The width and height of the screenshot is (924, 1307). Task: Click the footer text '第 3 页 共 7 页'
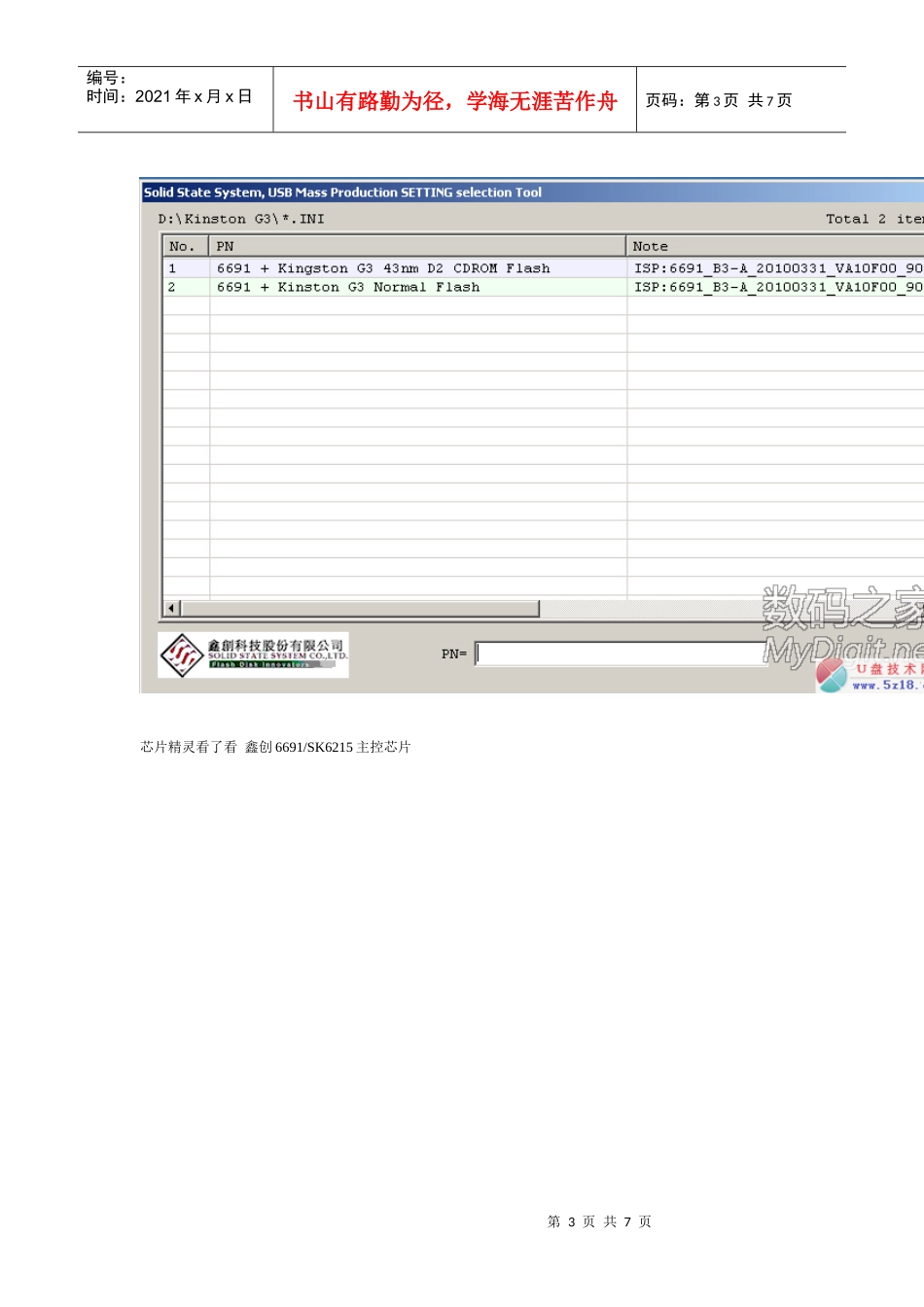point(599,1221)
